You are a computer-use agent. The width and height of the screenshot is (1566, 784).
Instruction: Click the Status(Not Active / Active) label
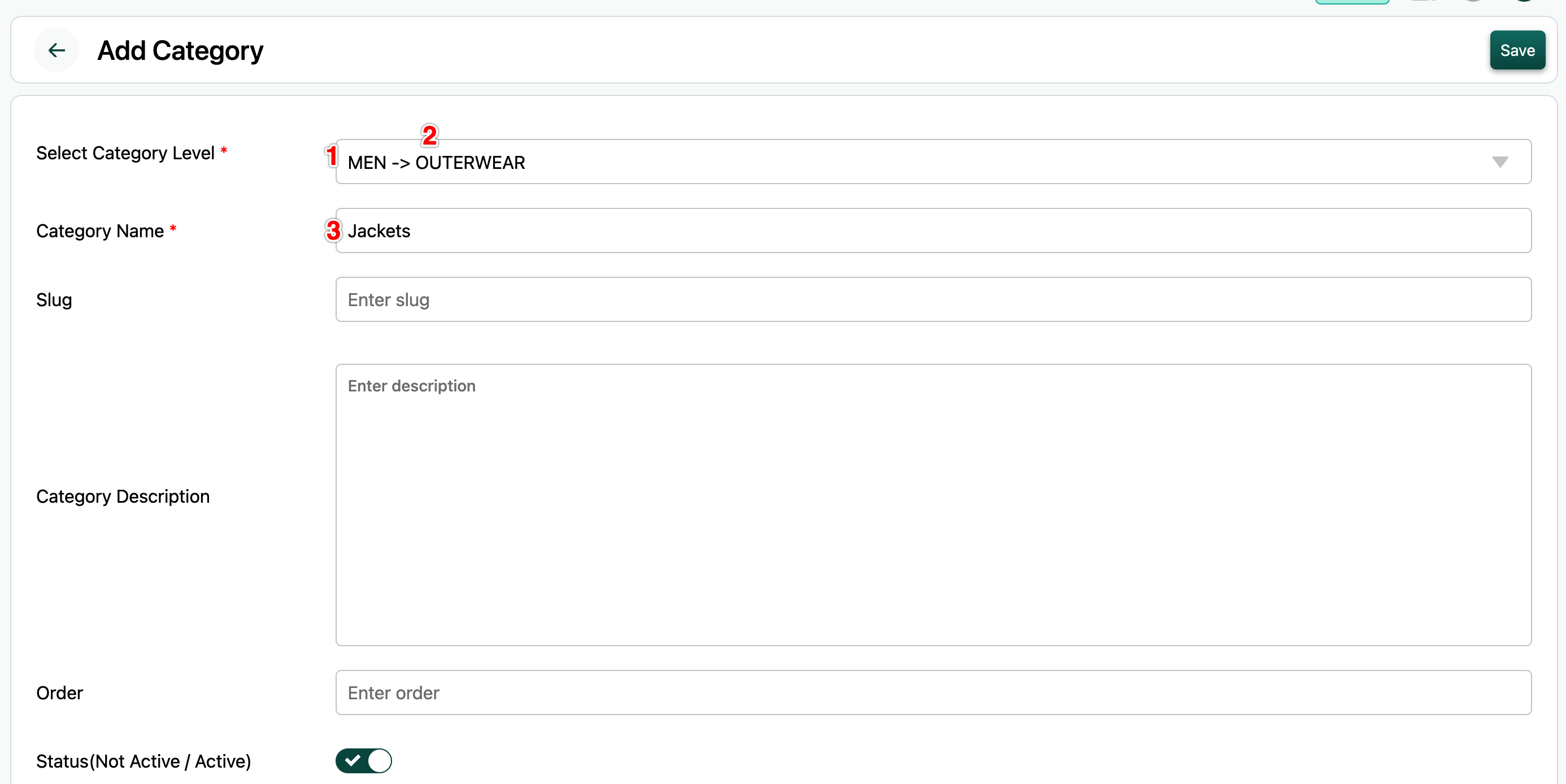(x=143, y=761)
